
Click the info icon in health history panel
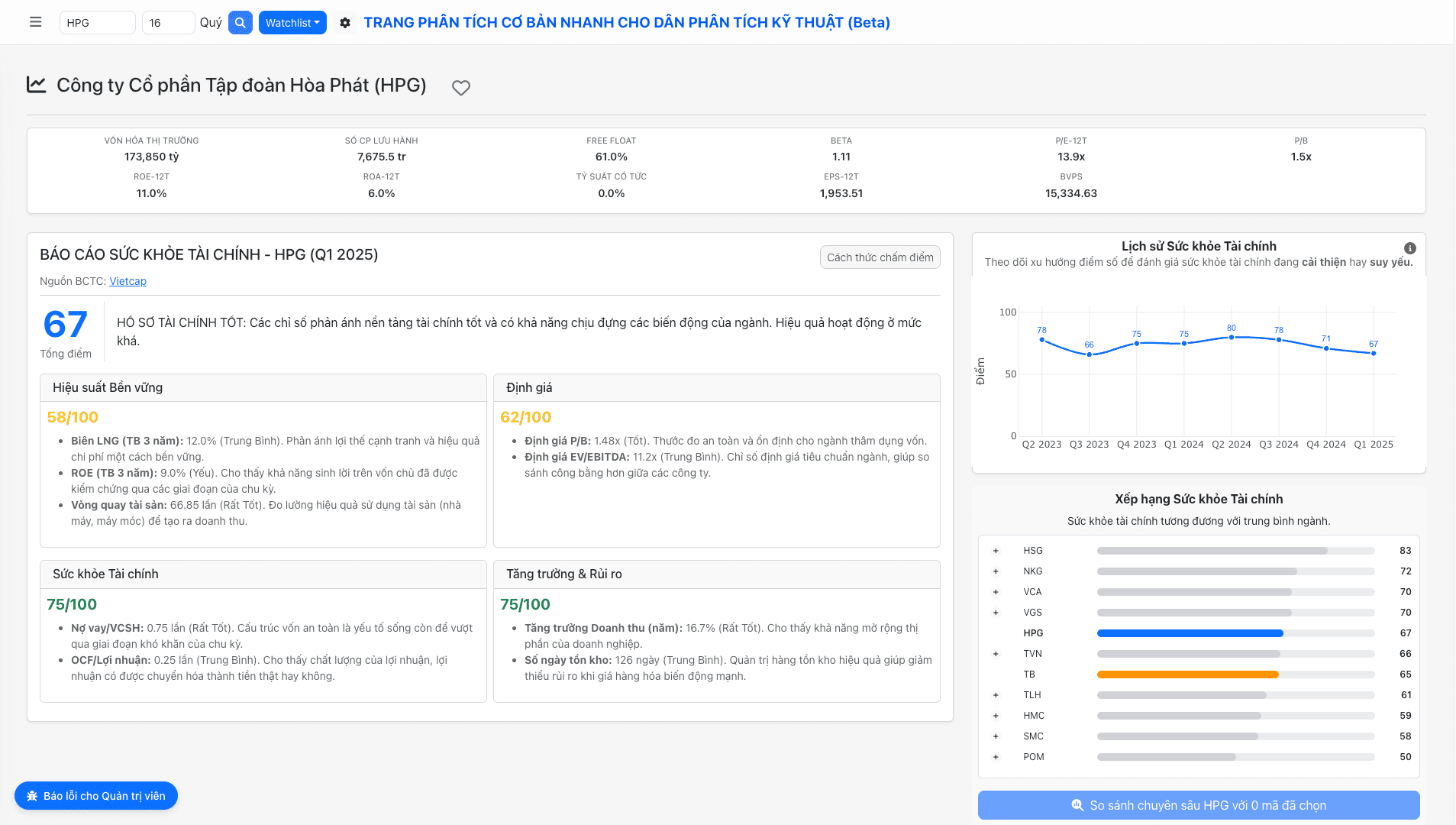1409,248
